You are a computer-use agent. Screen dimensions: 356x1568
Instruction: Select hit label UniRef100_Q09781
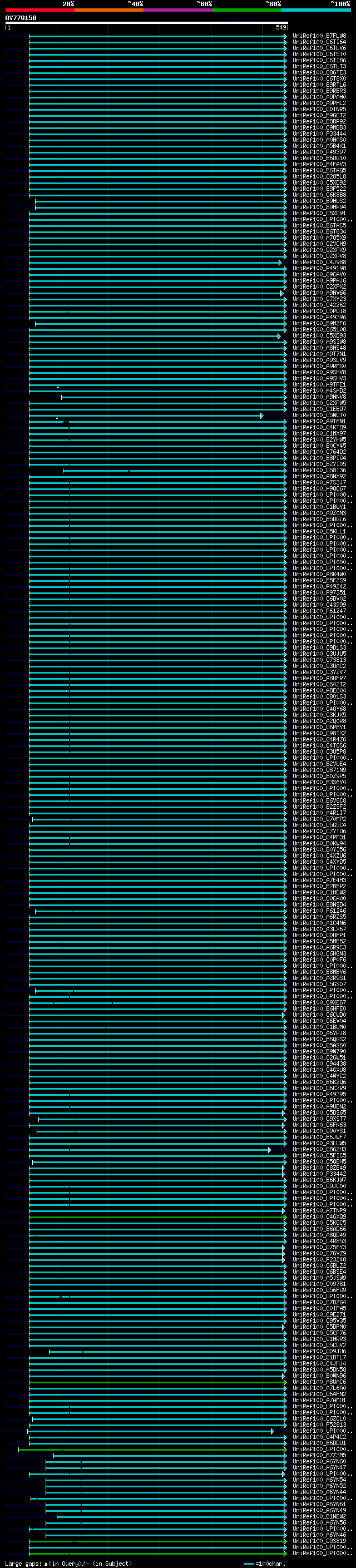click(319, 1284)
